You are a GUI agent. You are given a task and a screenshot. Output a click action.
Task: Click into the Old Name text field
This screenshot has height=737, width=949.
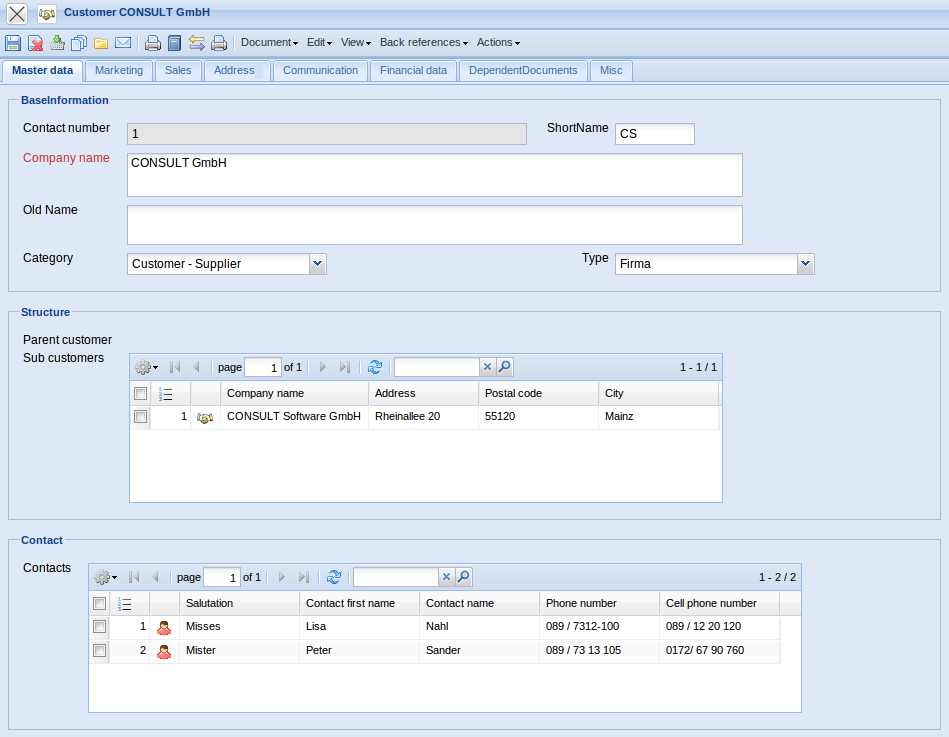click(x=434, y=225)
